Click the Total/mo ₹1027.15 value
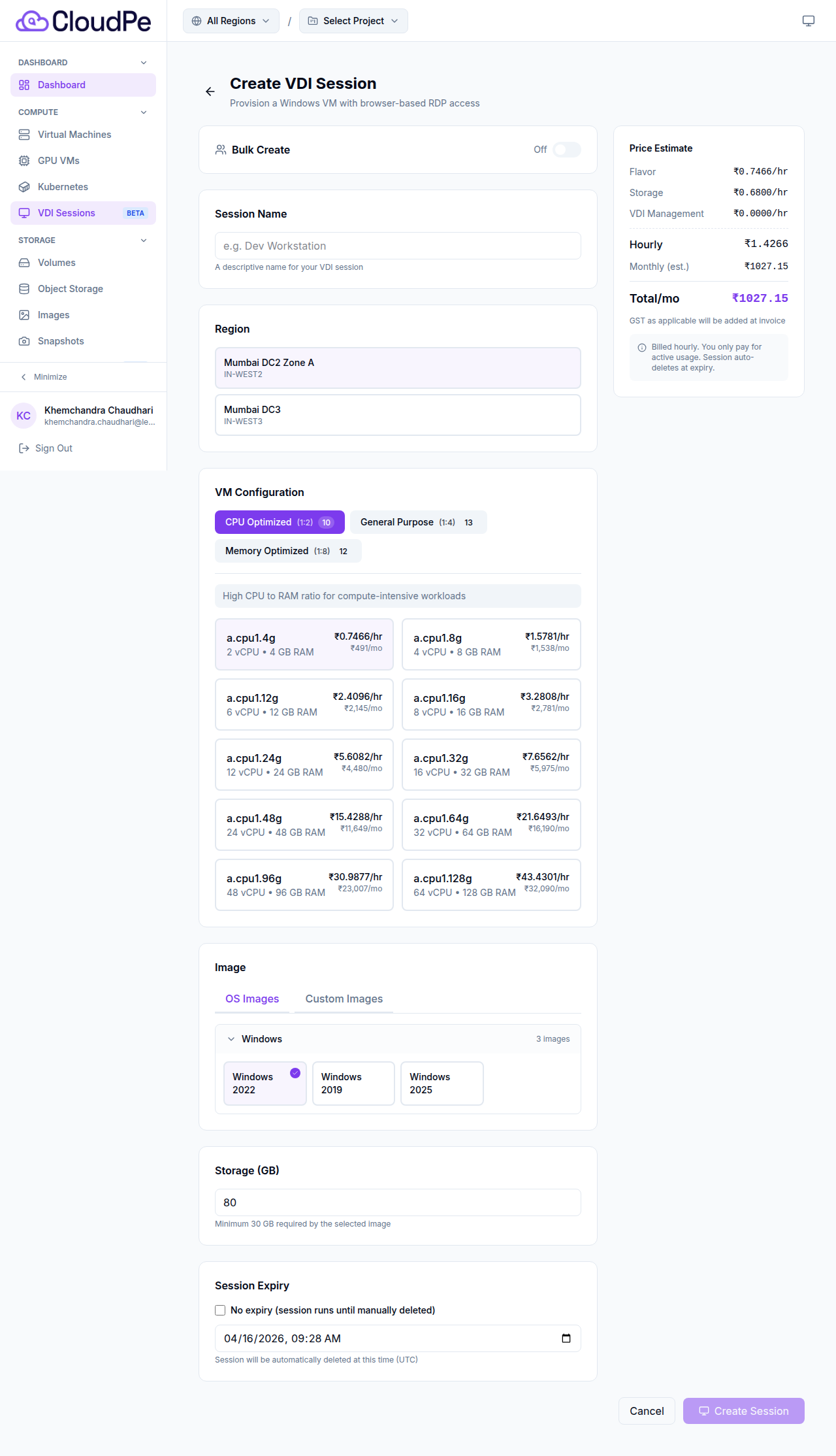836x1456 pixels. (x=760, y=298)
